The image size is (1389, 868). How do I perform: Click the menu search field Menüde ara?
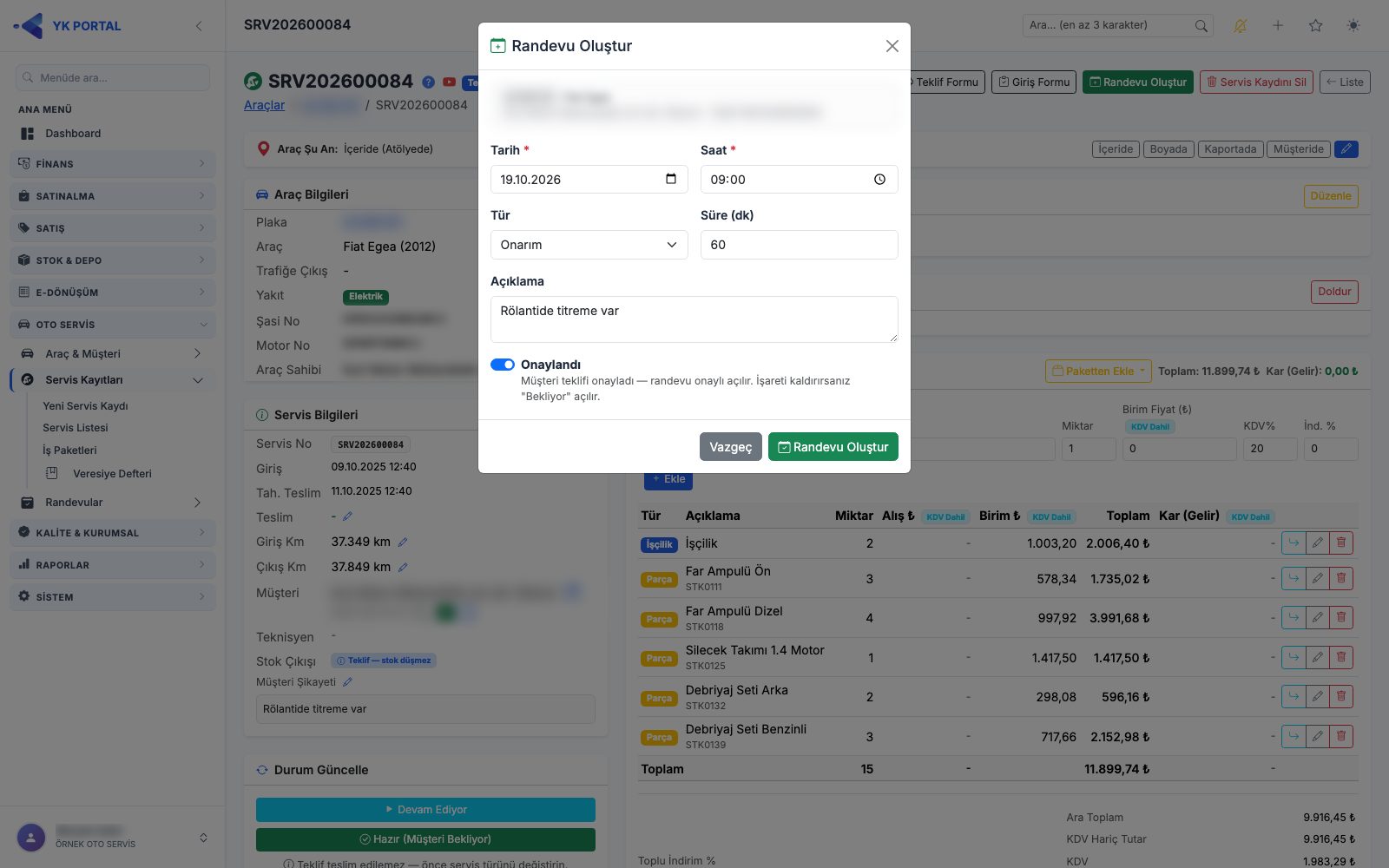pos(113,77)
